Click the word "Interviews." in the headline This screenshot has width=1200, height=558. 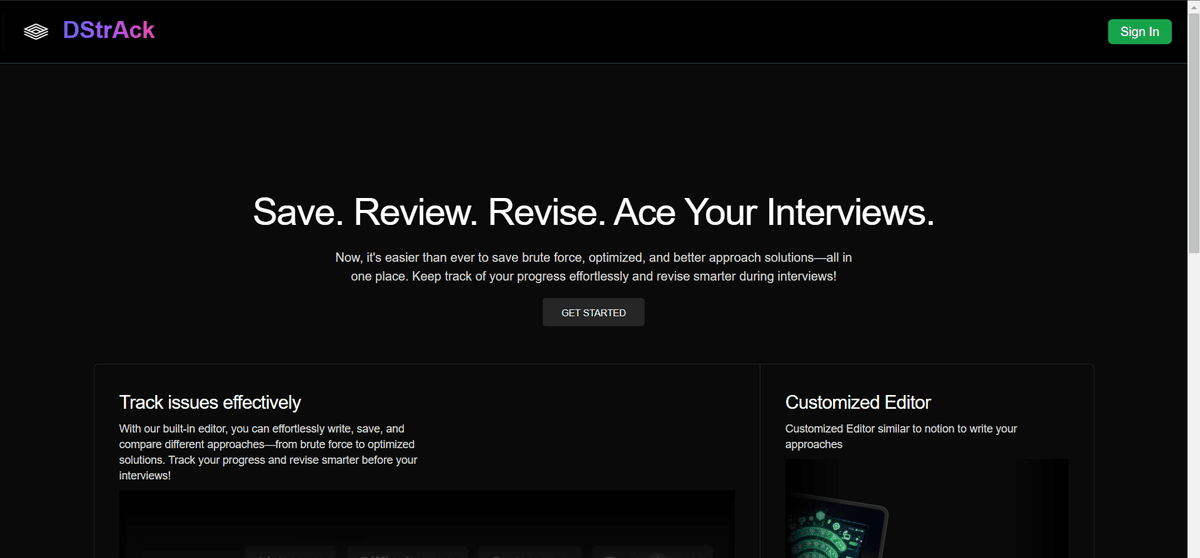(850, 212)
